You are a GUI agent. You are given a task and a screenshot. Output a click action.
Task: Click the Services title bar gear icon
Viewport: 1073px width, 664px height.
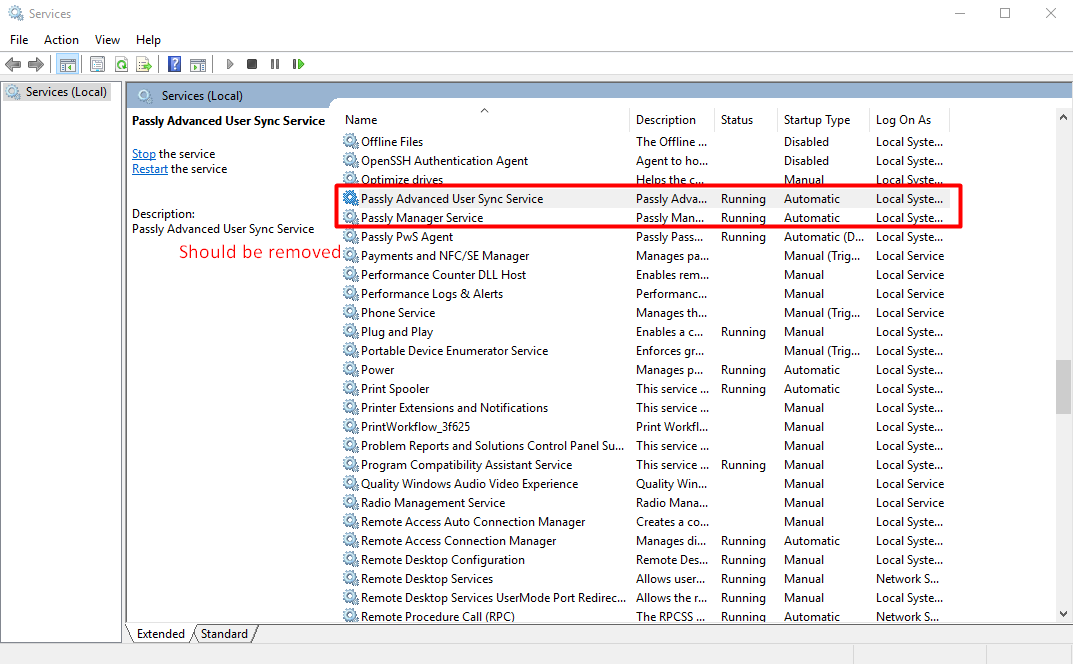15,13
